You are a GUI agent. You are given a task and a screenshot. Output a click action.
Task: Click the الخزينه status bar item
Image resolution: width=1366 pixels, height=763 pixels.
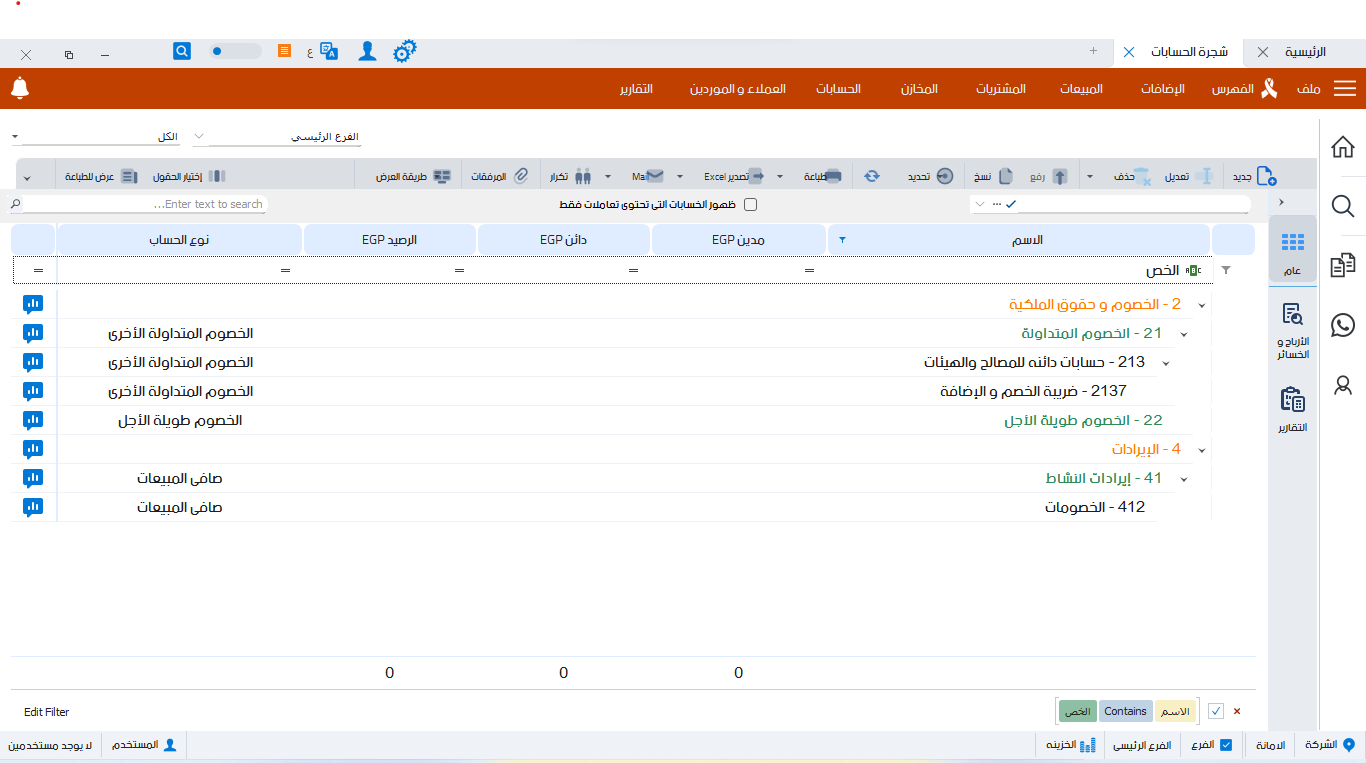click(1071, 745)
